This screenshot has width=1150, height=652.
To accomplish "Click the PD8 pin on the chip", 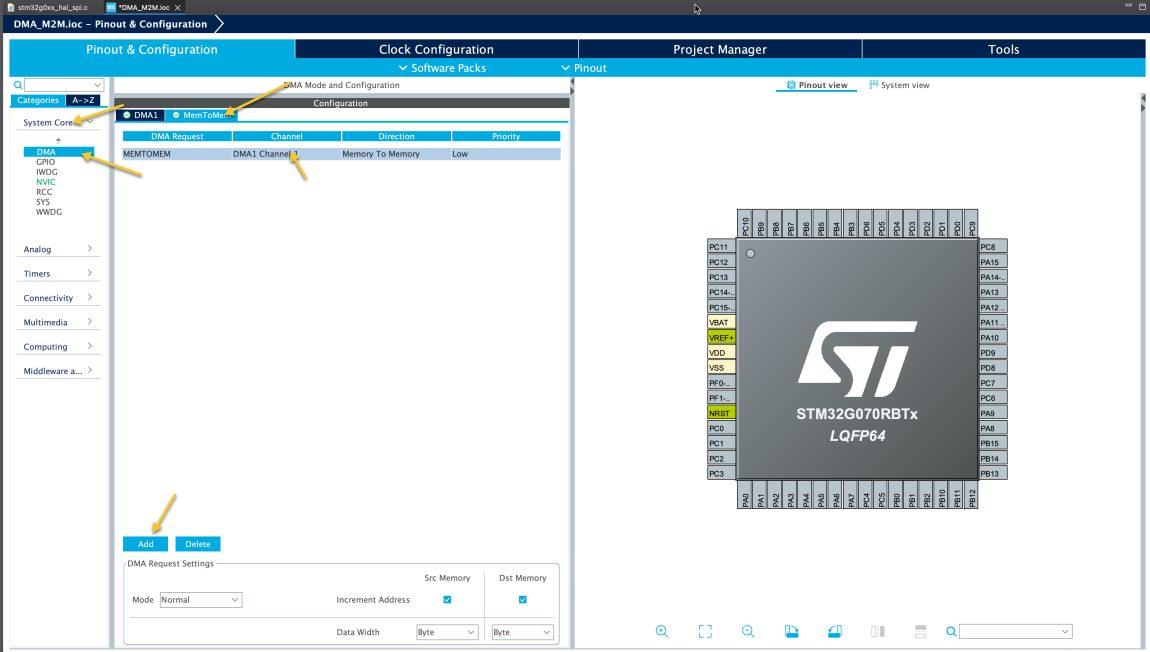I will coord(992,367).
